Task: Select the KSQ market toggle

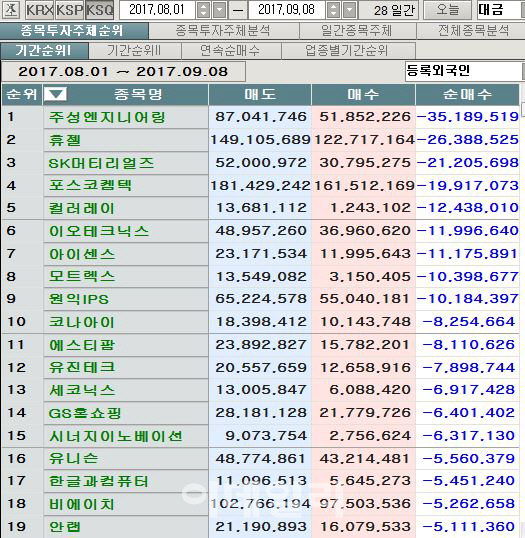Action: [x=100, y=10]
